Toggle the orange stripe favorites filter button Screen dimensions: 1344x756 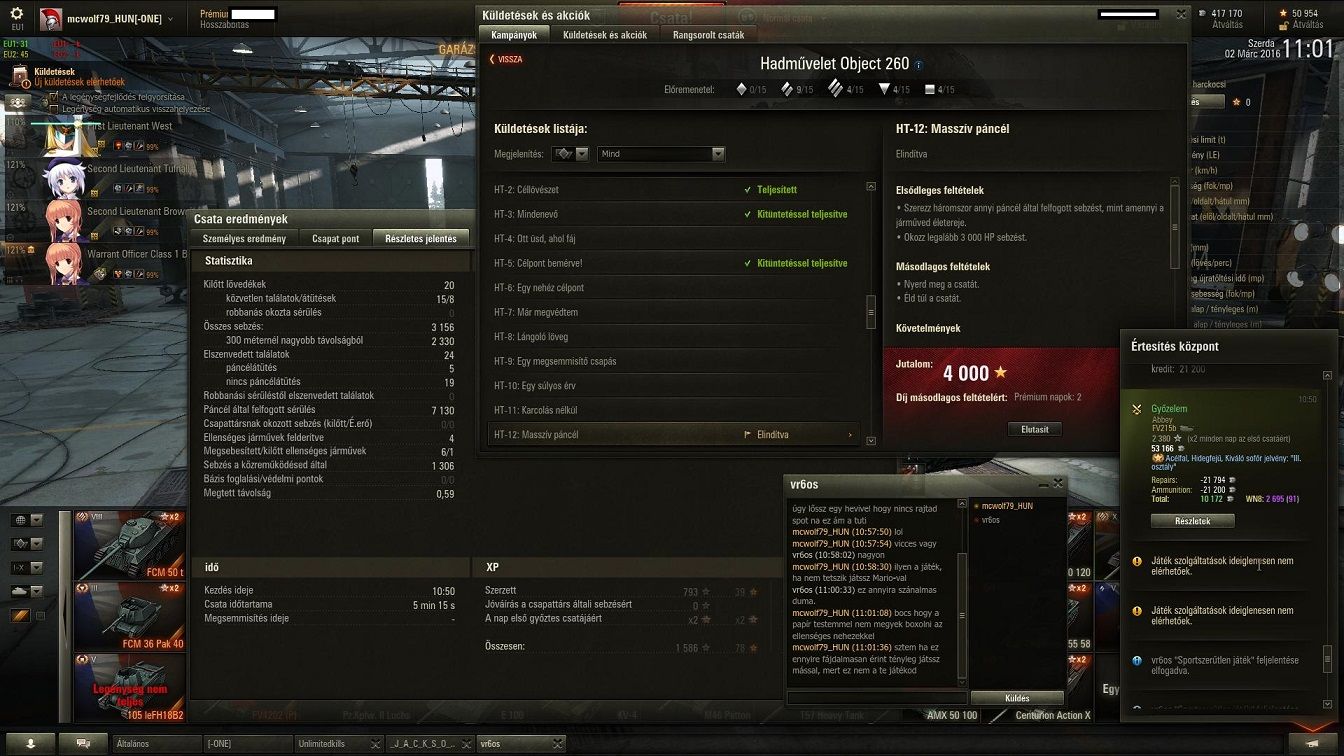pos(20,616)
